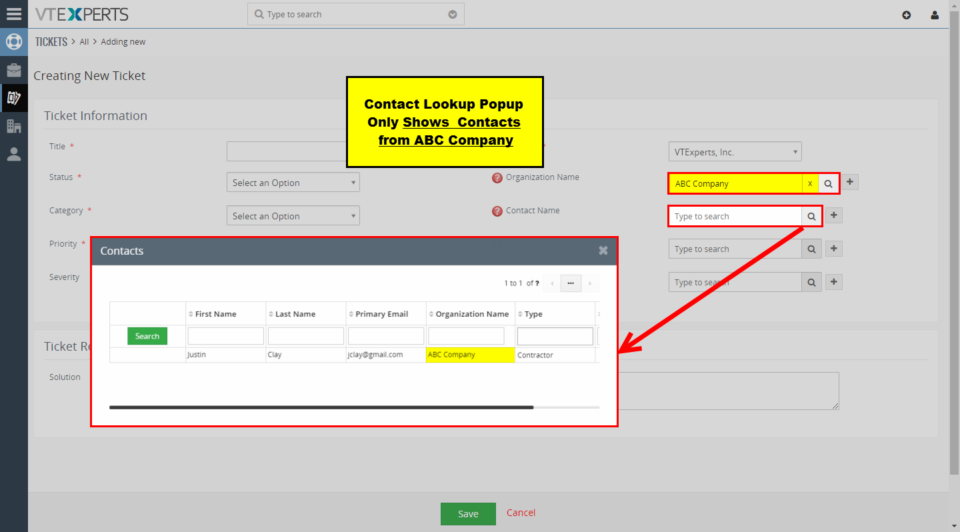Image resolution: width=960 pixels, height=532 pixels.
Task: Click Organization Name help icon
Action: pyautogui.click(x=497, y=178)
